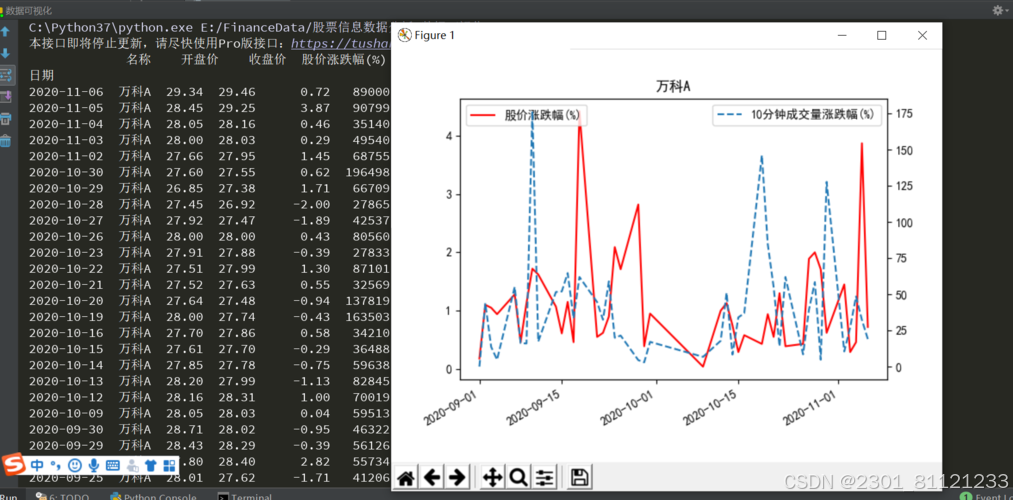Maximize the Figure 1 window
The height and width of the screenshot is (500, 1013).
point(881,36)
